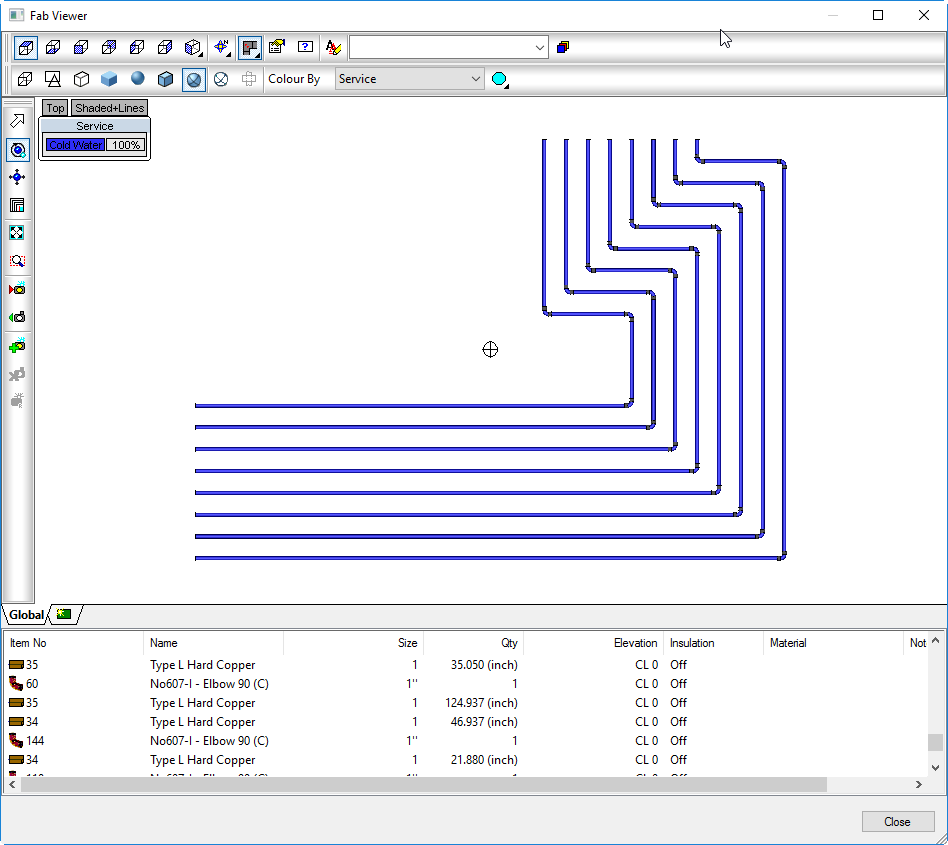Toggle the highlighted shaded-with-lines sphere button
The height and width of the screenshot is (845, 948).
tap(194, 79)
